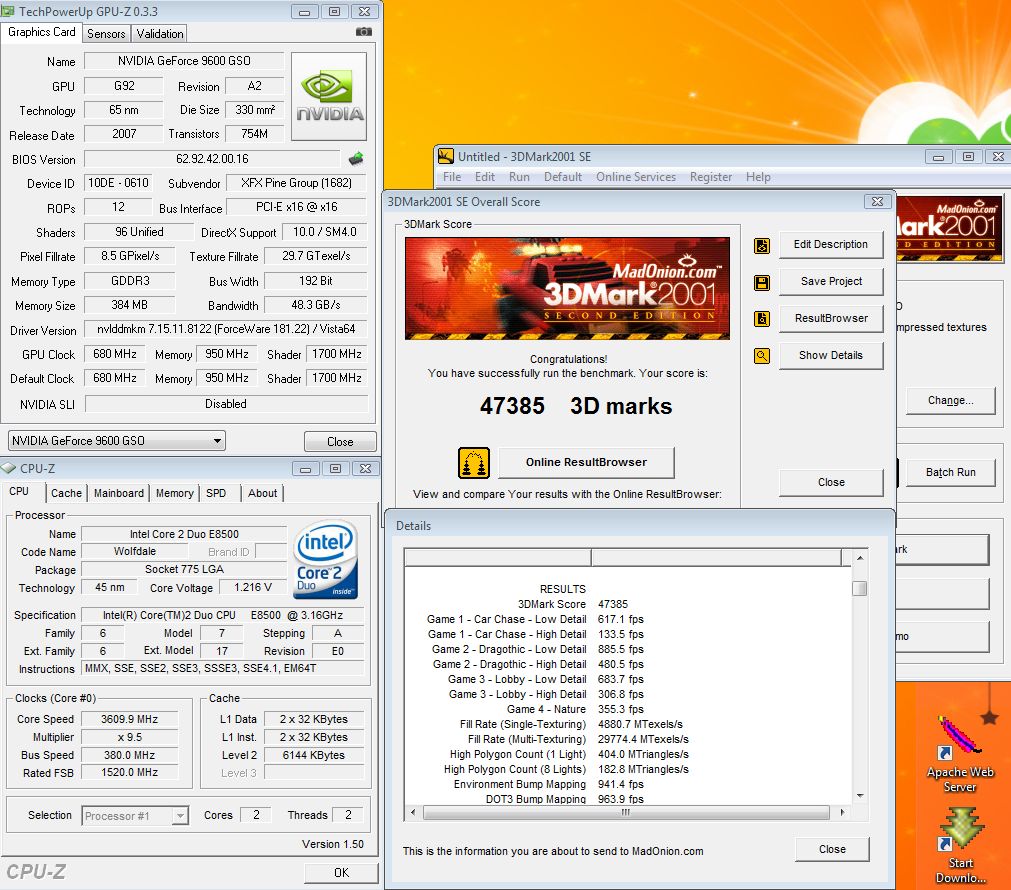Open the Start Download desktop shortcut
Image resolution: width=1011 pixels, height=890 pixels.
(961, 845)
